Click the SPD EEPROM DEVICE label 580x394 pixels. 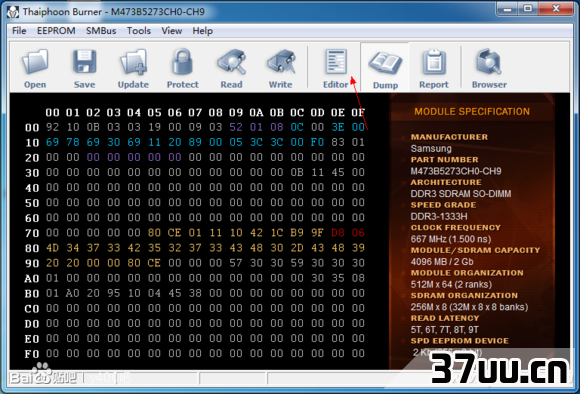coord(460,341)
